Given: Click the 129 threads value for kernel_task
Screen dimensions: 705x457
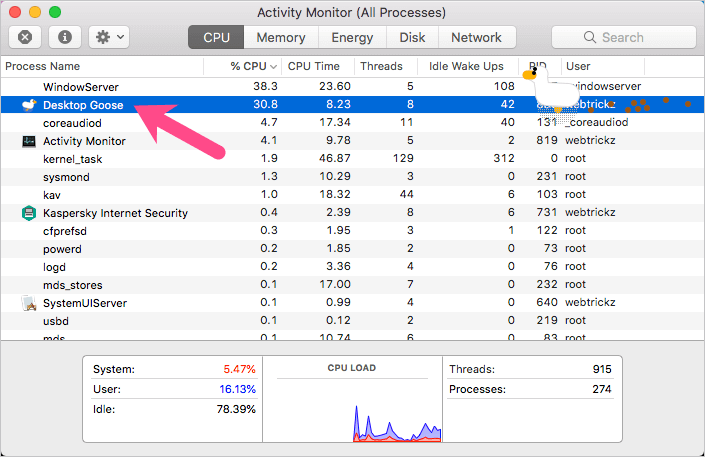Looking at the screenshot, I should tap(403, 158).
